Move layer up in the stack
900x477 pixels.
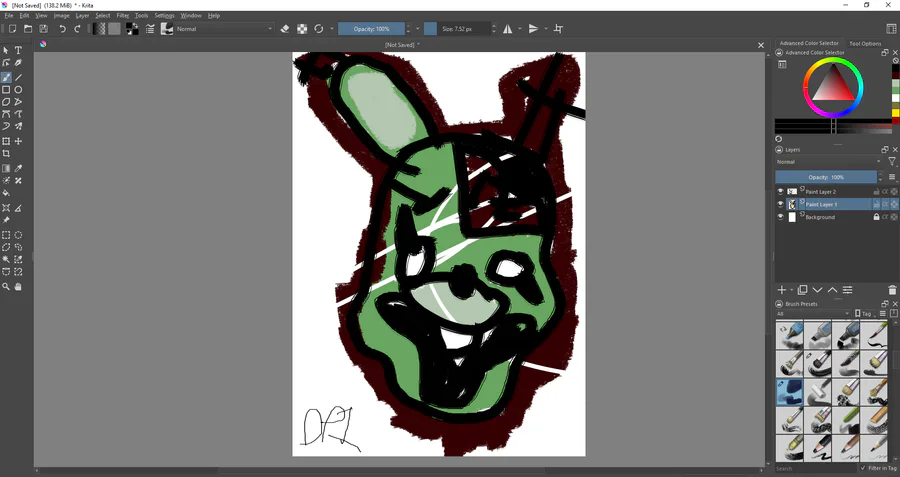[832, 290]
